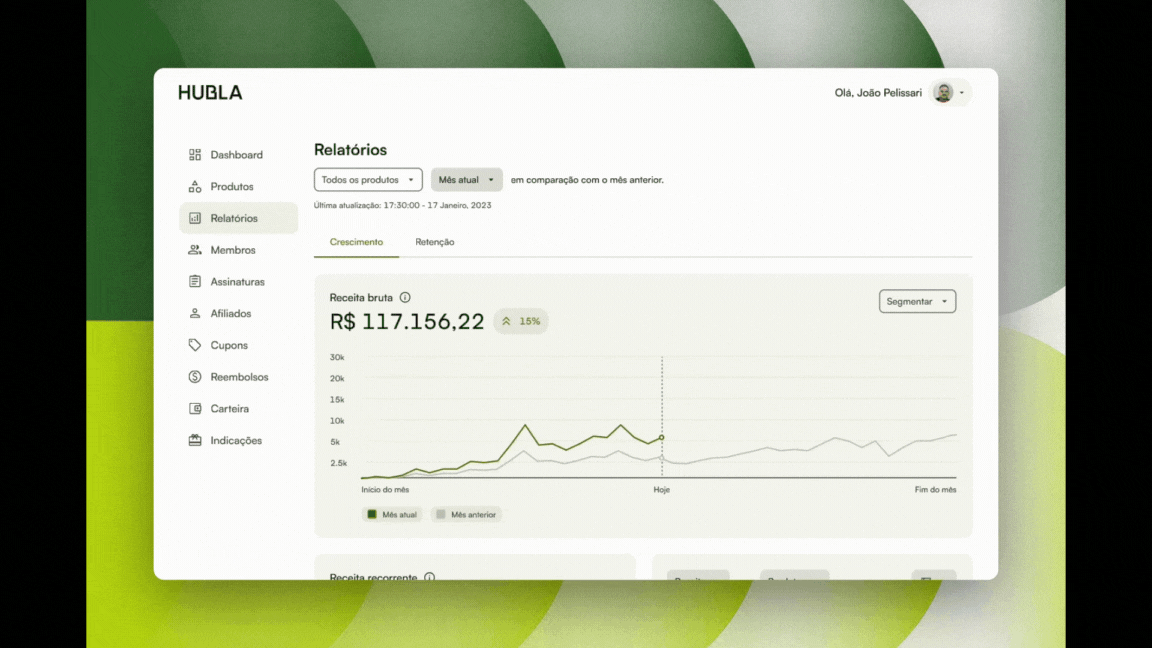Toggle the Mês anterior legend series
This screenshot has height=648, width=1152.
pos(467,514)
